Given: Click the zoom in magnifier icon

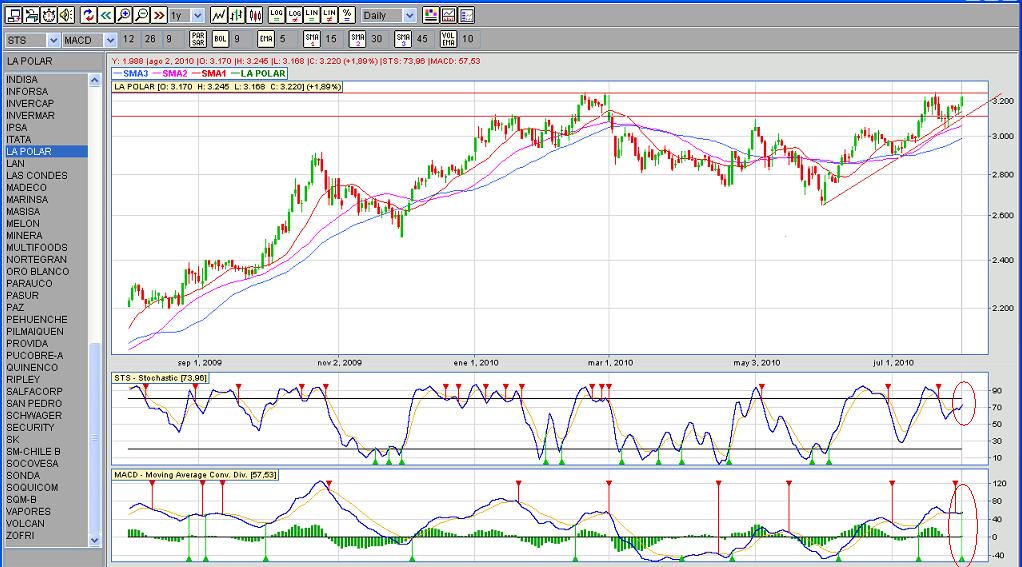Looking at the screenshot, I should click(x=123, y=15).
